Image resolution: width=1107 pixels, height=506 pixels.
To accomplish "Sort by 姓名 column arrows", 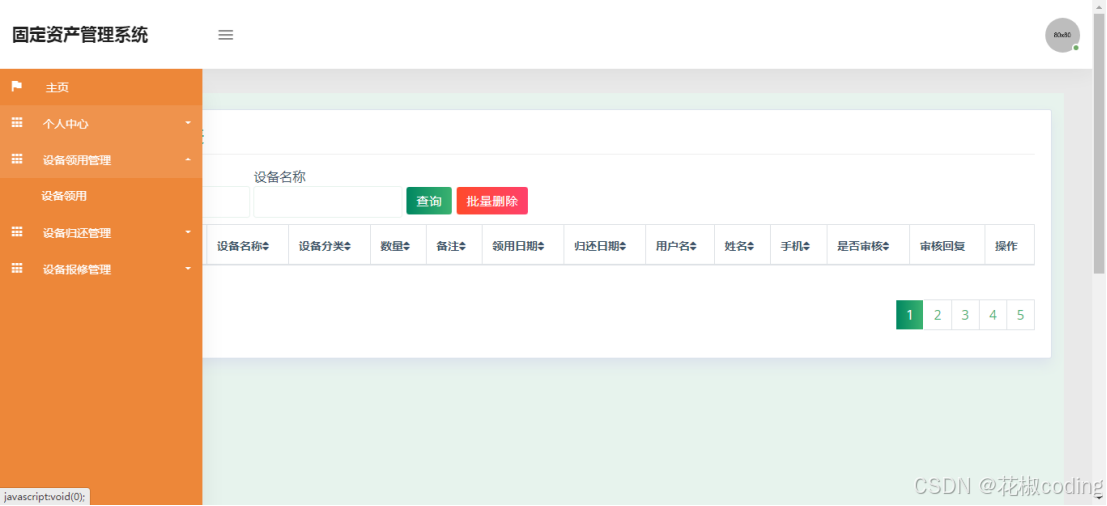I will (x=750, y=246).
